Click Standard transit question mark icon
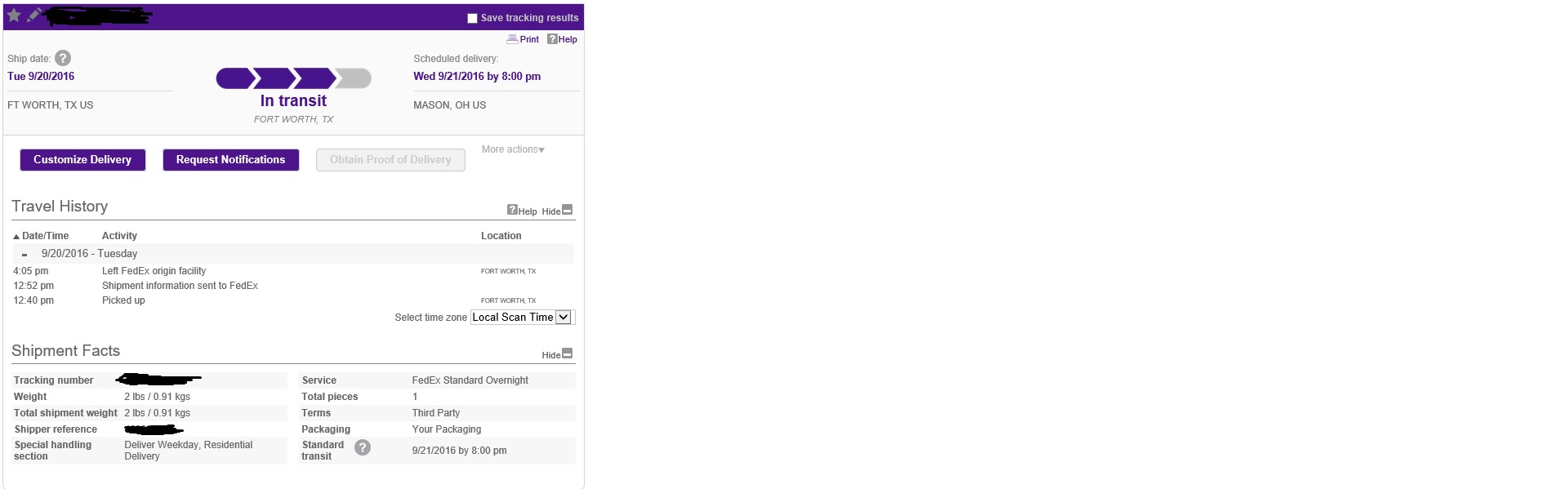1568x489 pixels. click(x=363, y=447)
